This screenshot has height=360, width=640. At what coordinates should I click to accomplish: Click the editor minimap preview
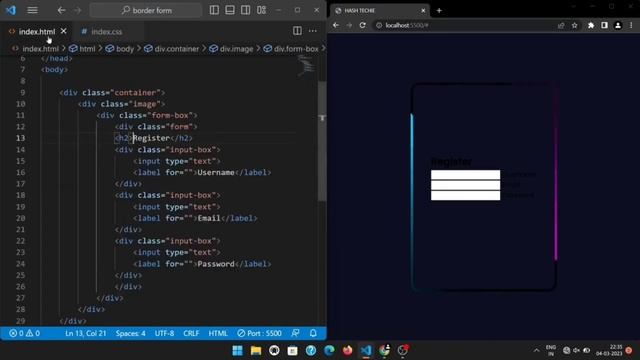point(305,65)
